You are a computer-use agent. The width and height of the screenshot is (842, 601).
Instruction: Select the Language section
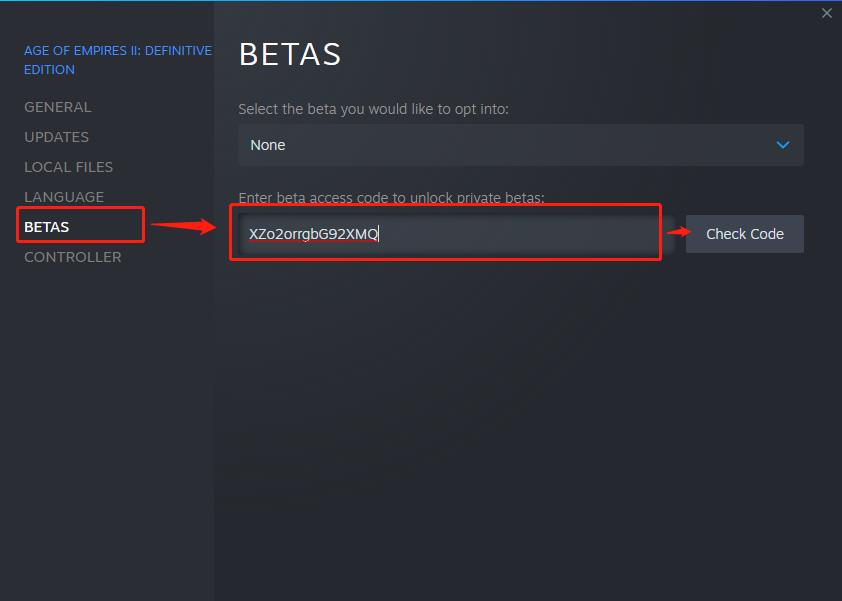(x=64, y=197)
